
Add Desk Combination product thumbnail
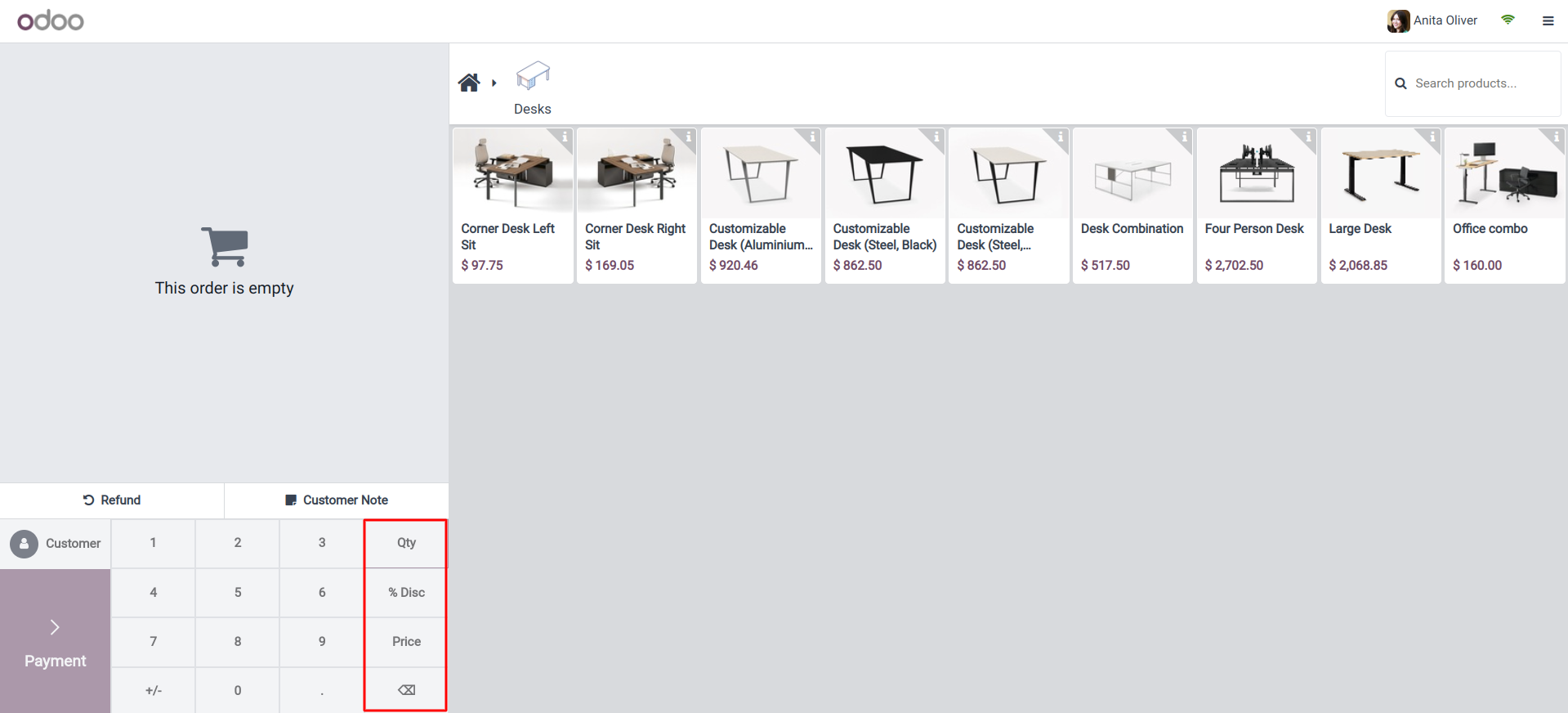coord(1132,173)
